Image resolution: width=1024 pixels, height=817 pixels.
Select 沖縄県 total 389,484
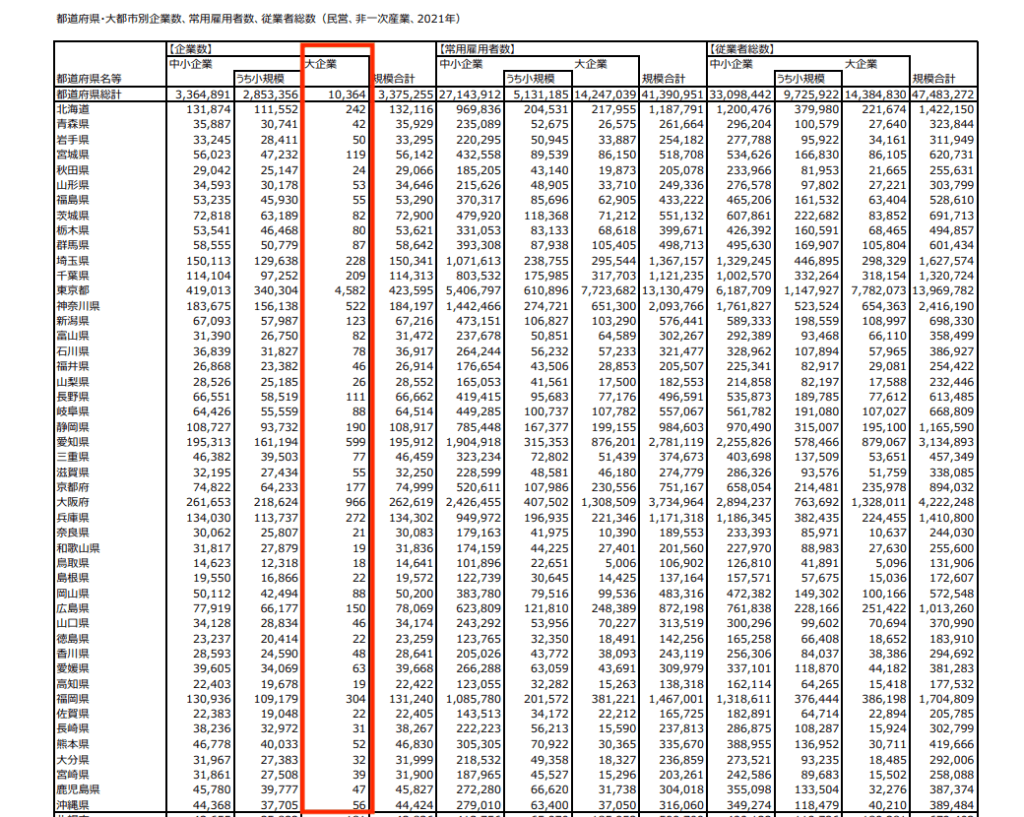pyautogui.click(x=952, y=805)
